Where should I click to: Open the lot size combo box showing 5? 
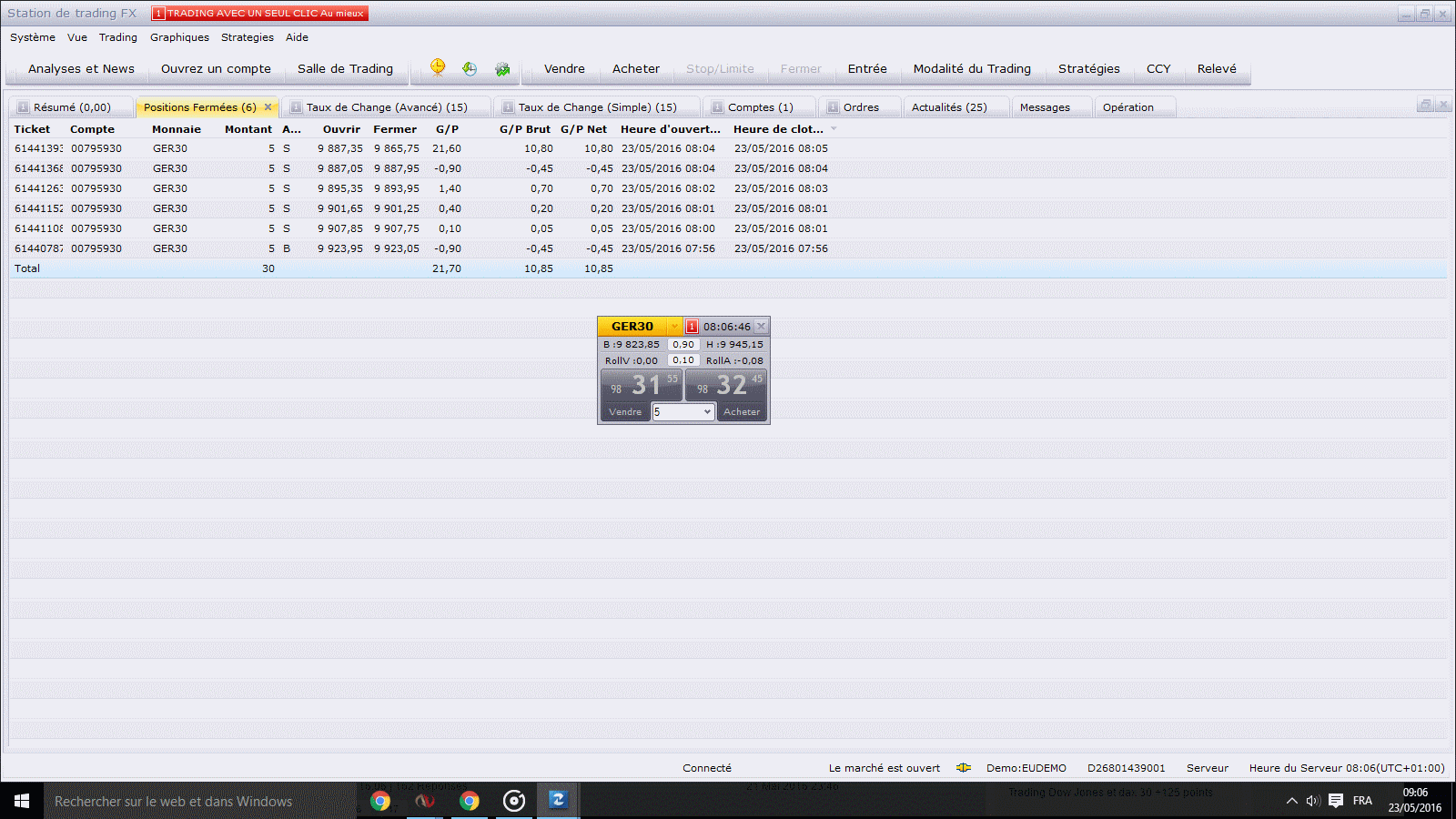point(682,412)
